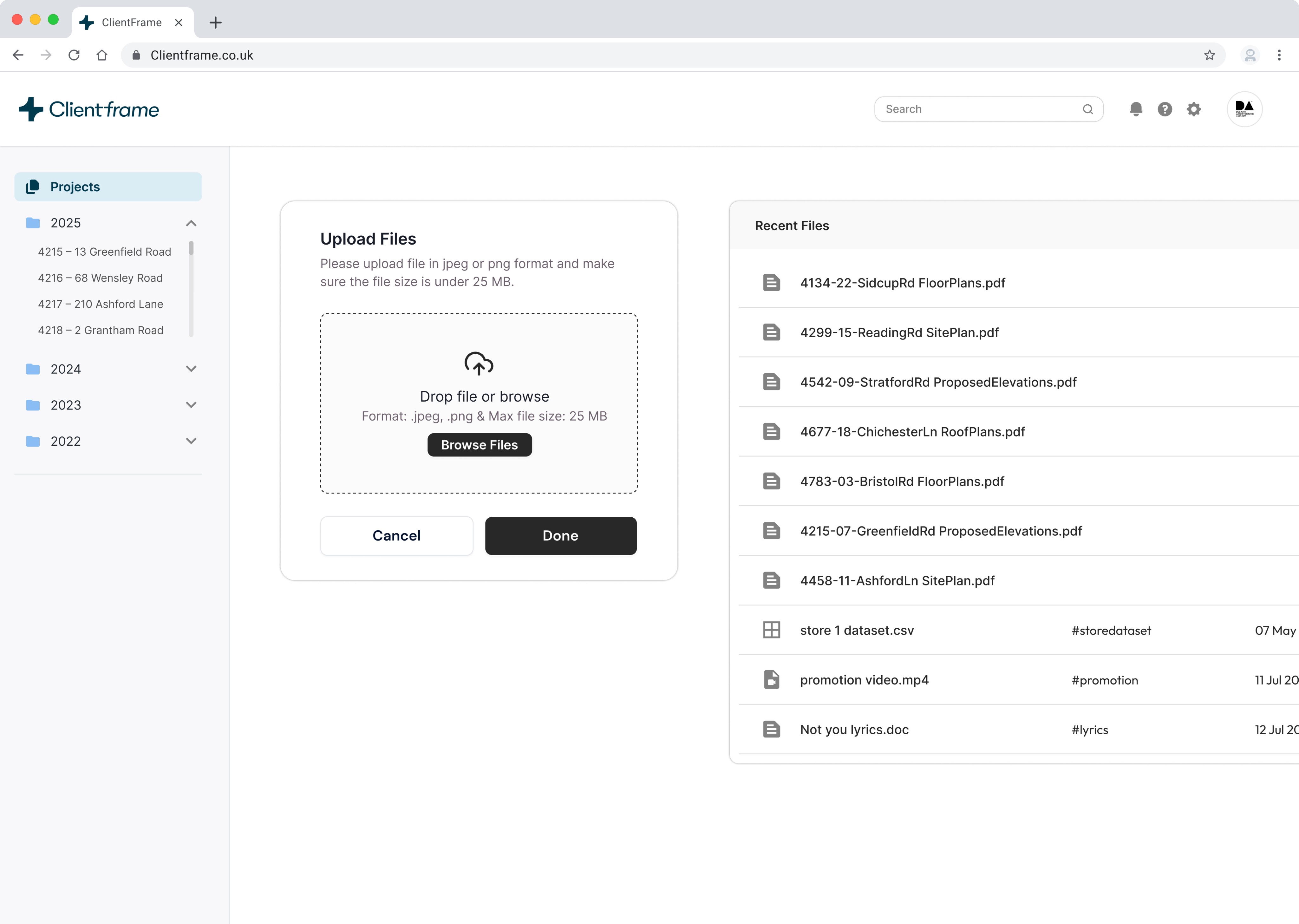Image resolution: width=1299 pixels, height=924 pixels.
Task: Click the video file icon for promotion video.mp4
Action: click(x=771, y=679)
